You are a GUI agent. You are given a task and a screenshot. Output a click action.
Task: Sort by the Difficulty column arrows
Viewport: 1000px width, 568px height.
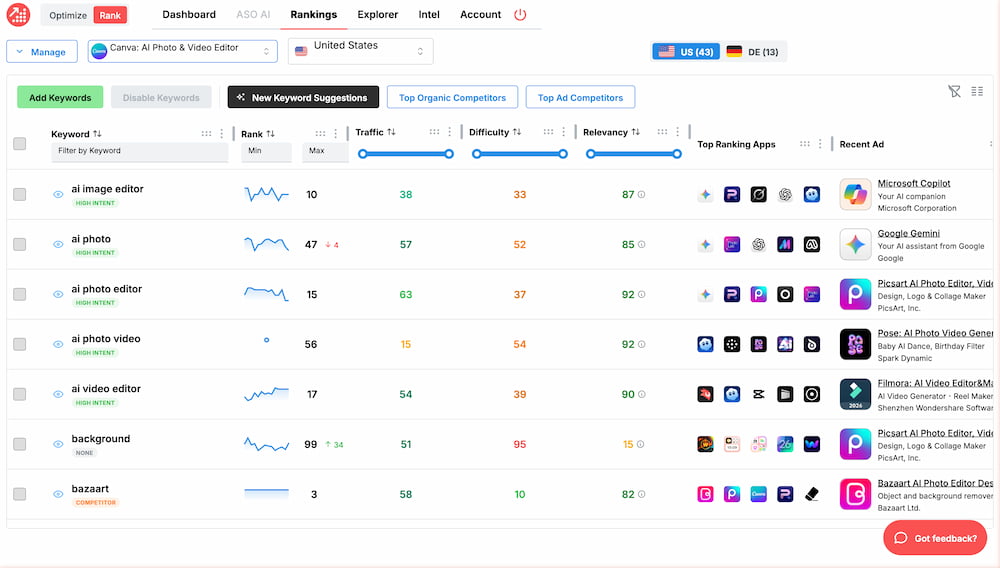[517, 132]
